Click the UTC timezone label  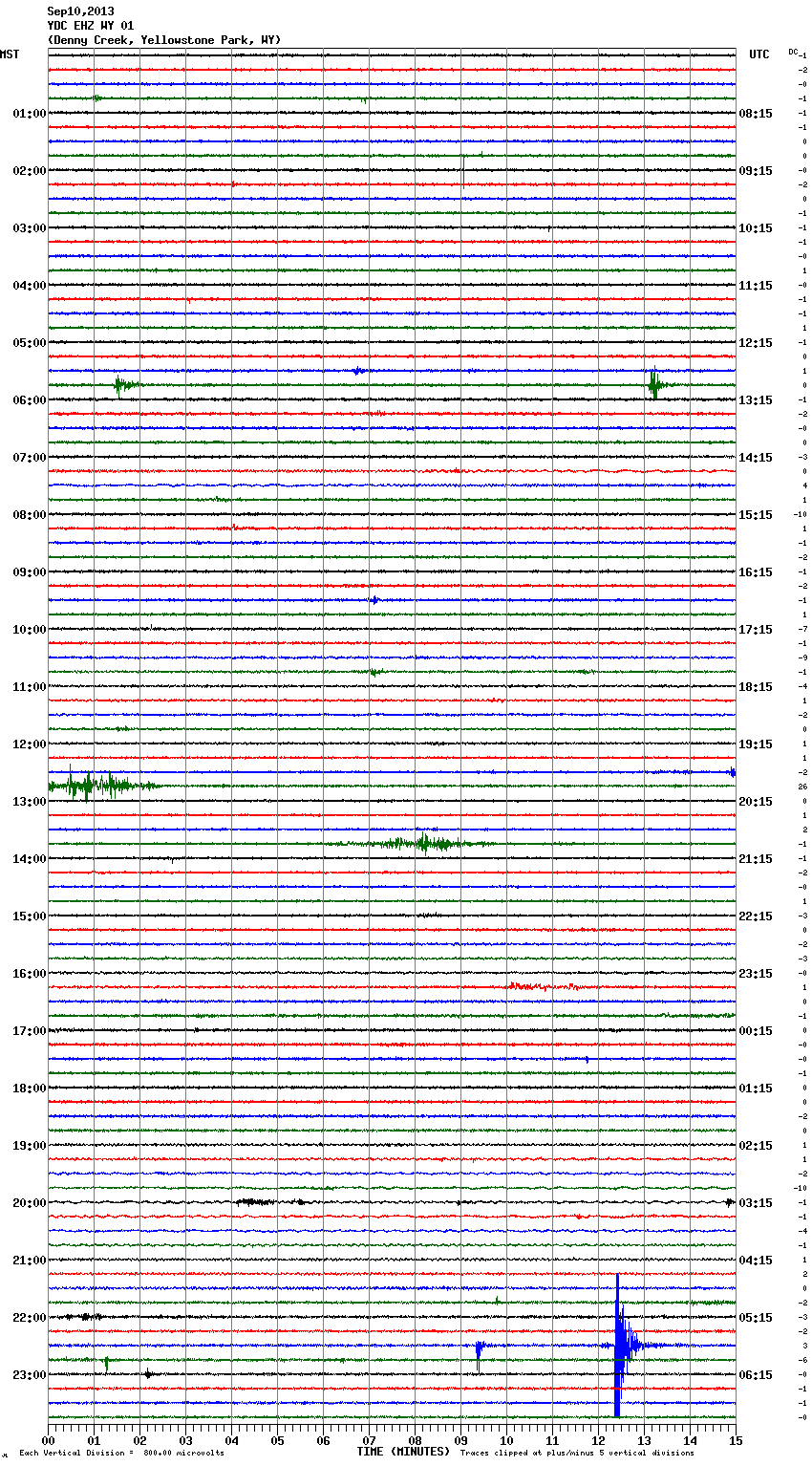(759, 54)
